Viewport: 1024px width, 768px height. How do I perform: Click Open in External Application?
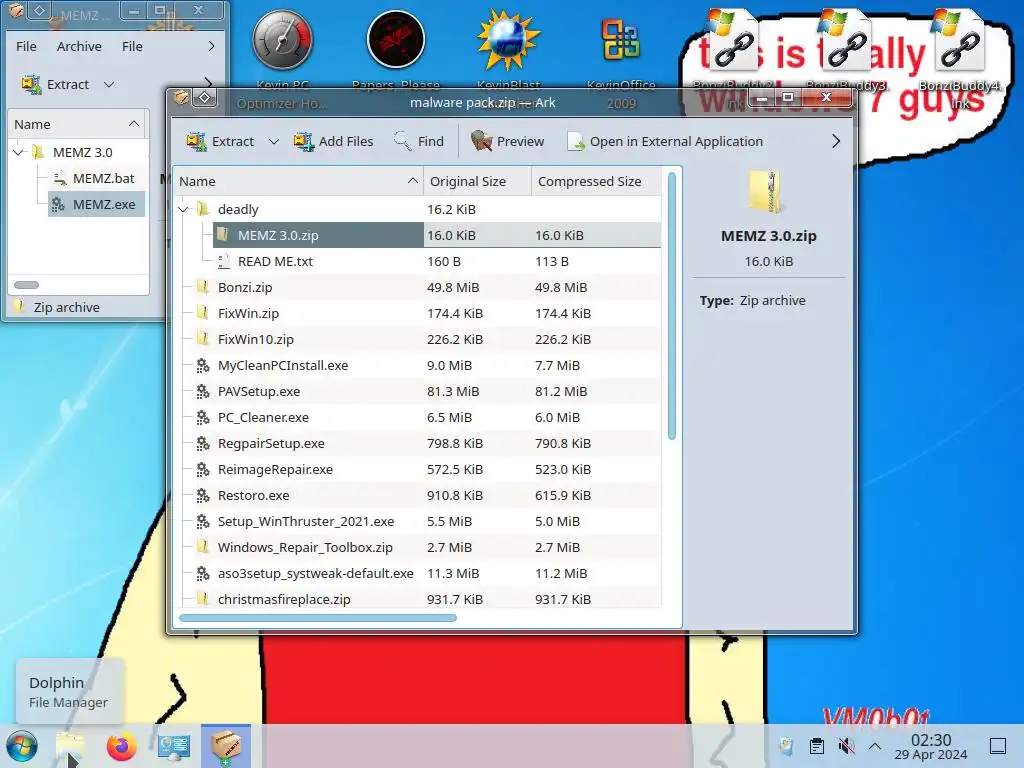(665, 141)
